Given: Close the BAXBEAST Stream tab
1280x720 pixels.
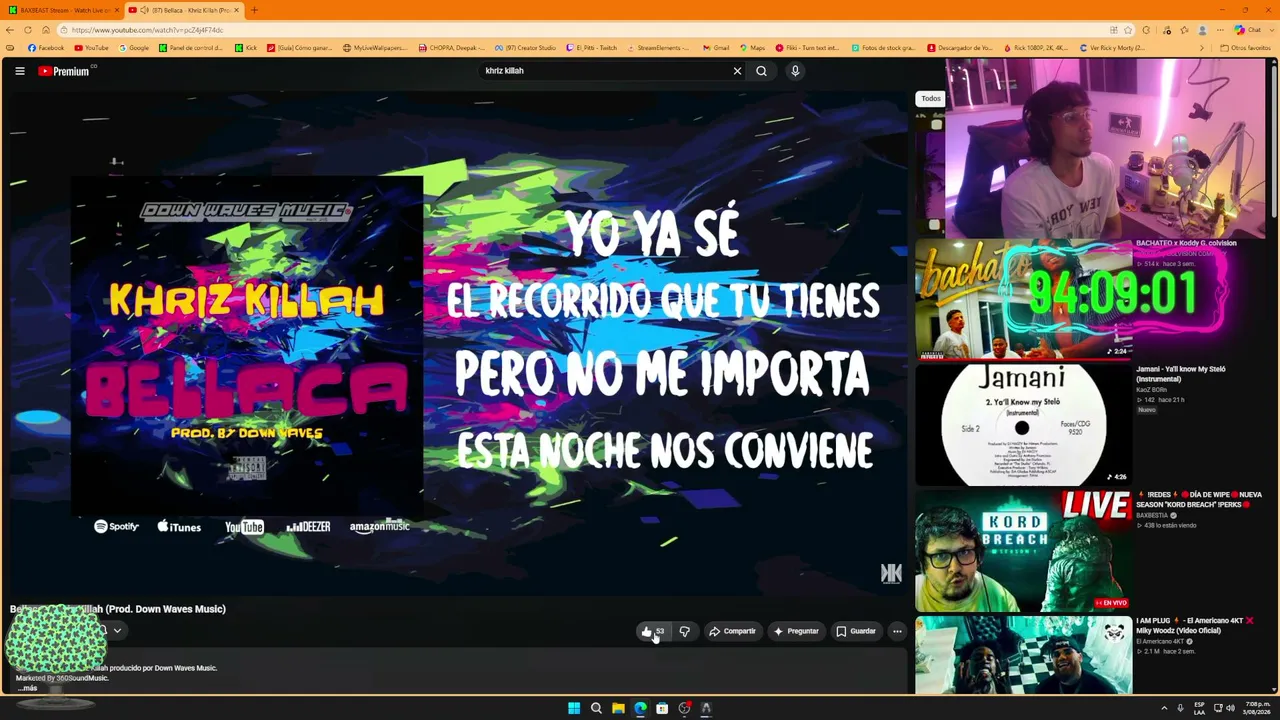Looking at the screenshot, I should pyautogui.click(x=116, y=10).
